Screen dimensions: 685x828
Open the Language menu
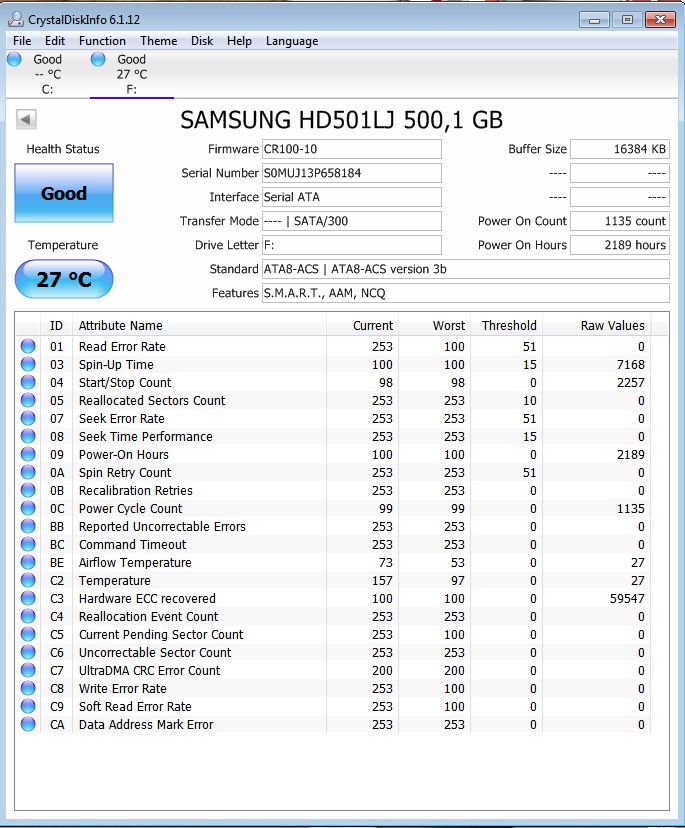292,41
